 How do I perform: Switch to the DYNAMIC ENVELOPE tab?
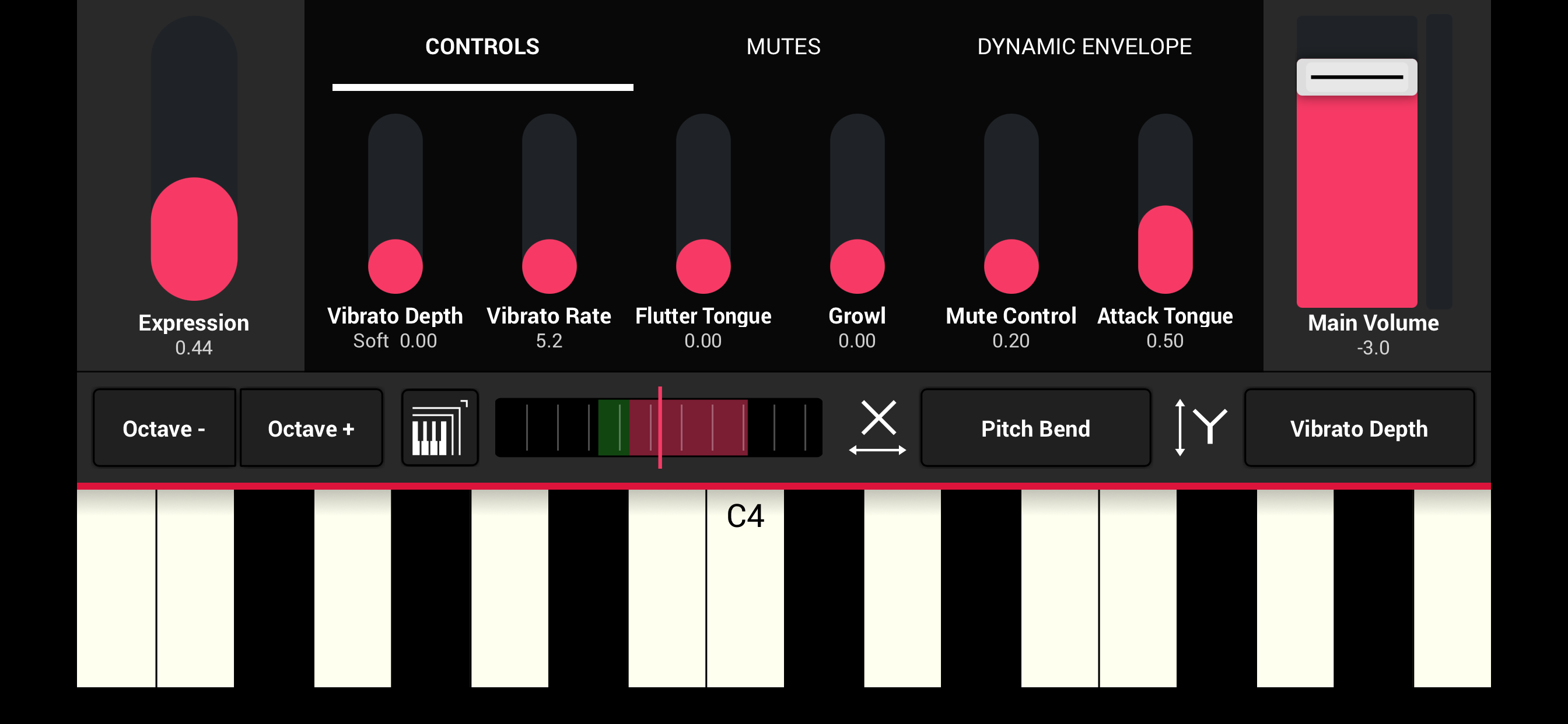pyautogui.click(x=1084, y=47)
